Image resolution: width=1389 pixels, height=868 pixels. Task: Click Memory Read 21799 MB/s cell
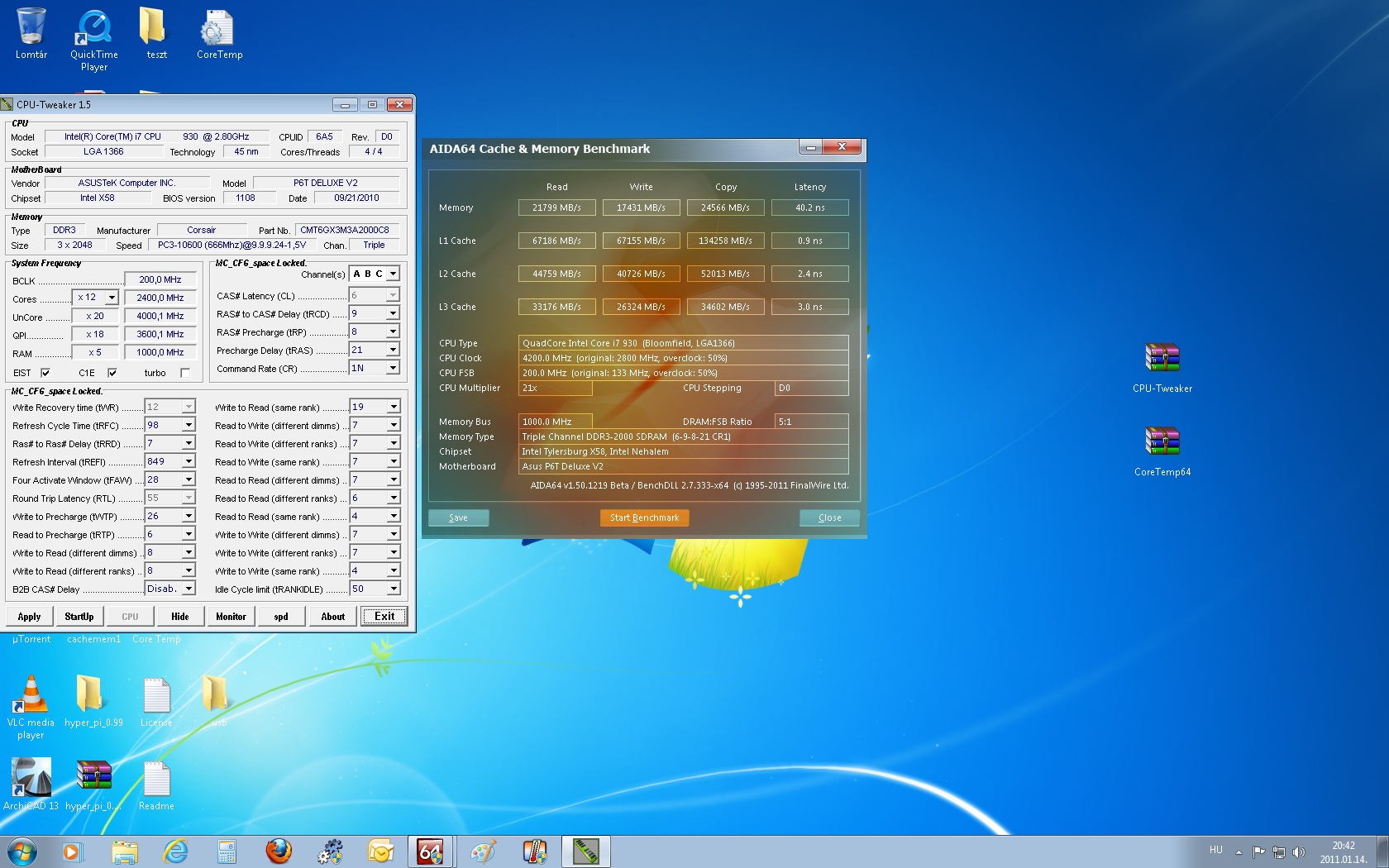click(556, 207)
